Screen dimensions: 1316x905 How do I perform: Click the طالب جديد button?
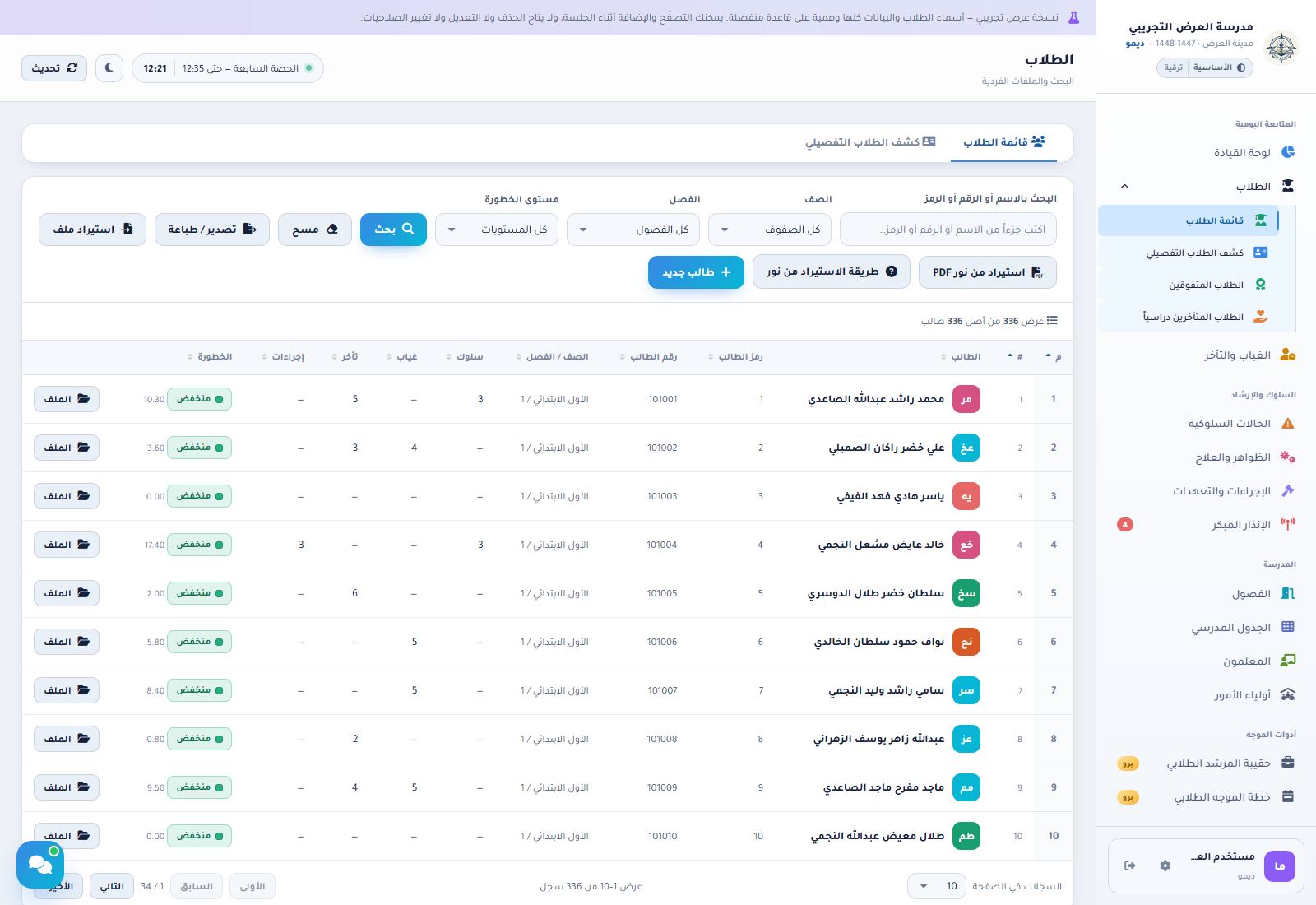pos(696,272)
